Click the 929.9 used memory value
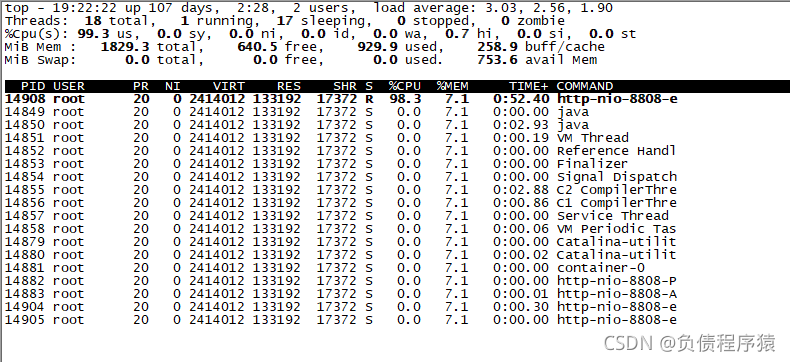Image resolution: width=790 pixels, height=362 pixels. point(401,47)
